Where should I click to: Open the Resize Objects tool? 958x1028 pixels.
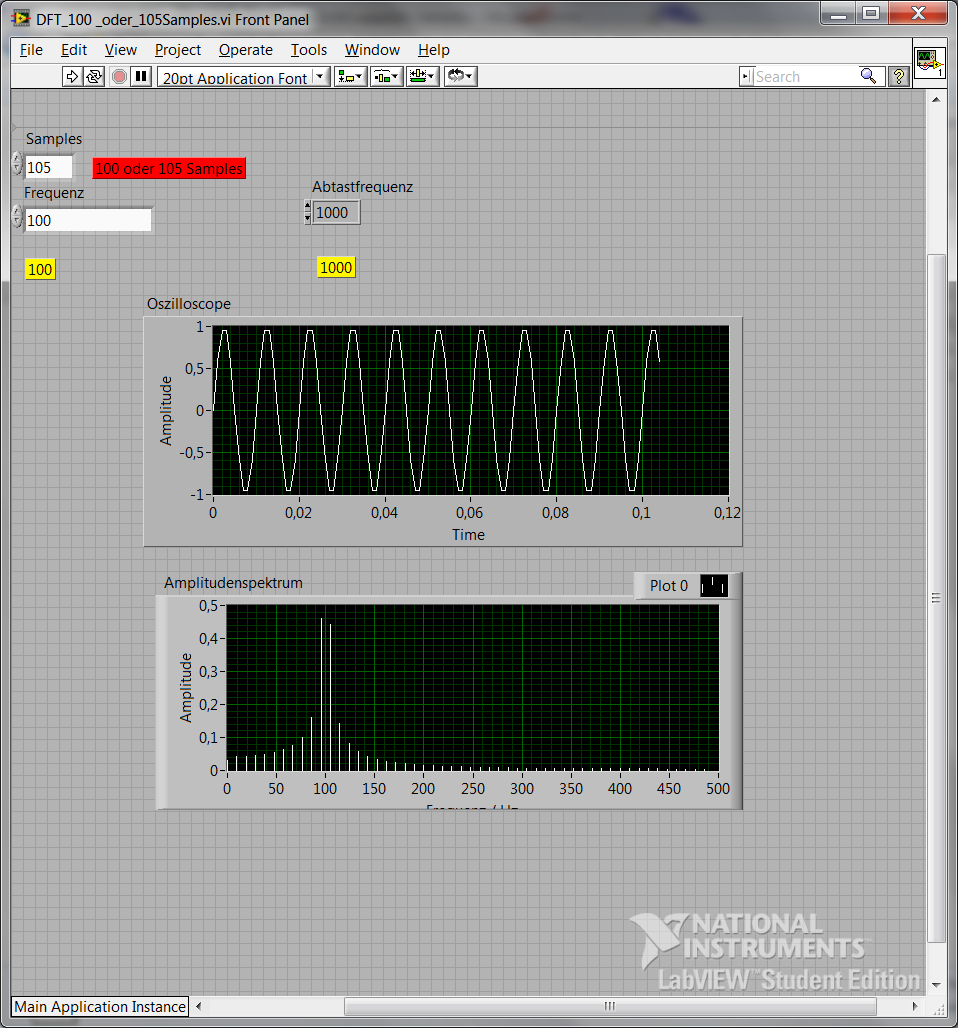pyautogui.click(x=422, y=76)
